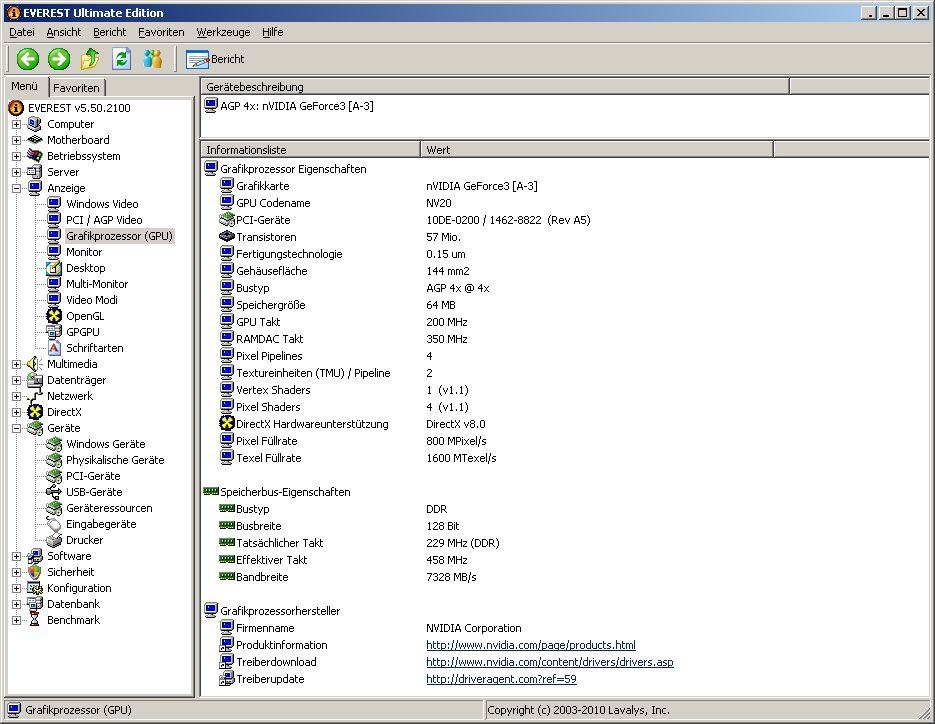Expand the Benchmark tree node
The image size is (935, 724).
(x=17, y=620)
